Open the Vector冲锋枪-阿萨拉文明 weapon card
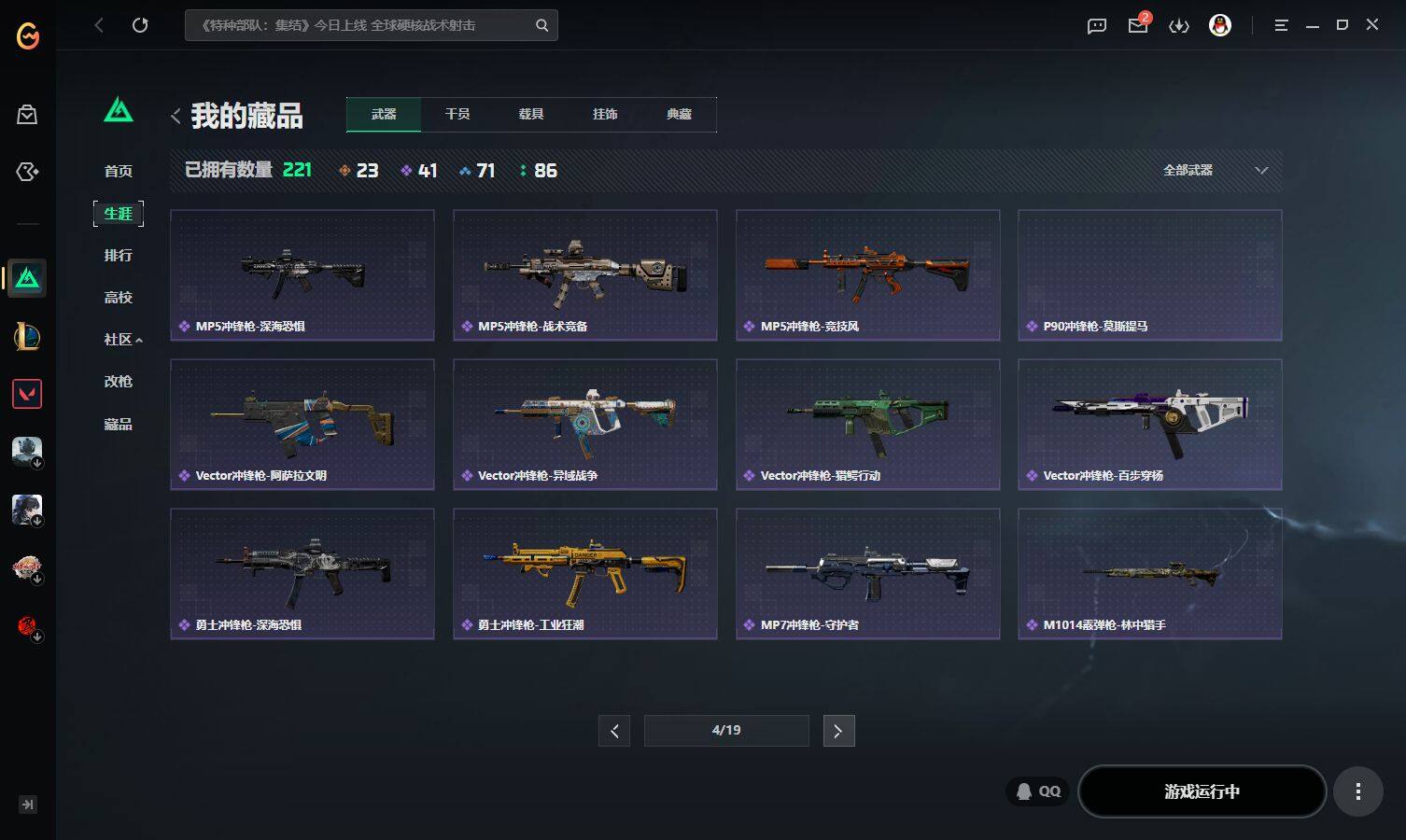 click(x=302, y=425)
